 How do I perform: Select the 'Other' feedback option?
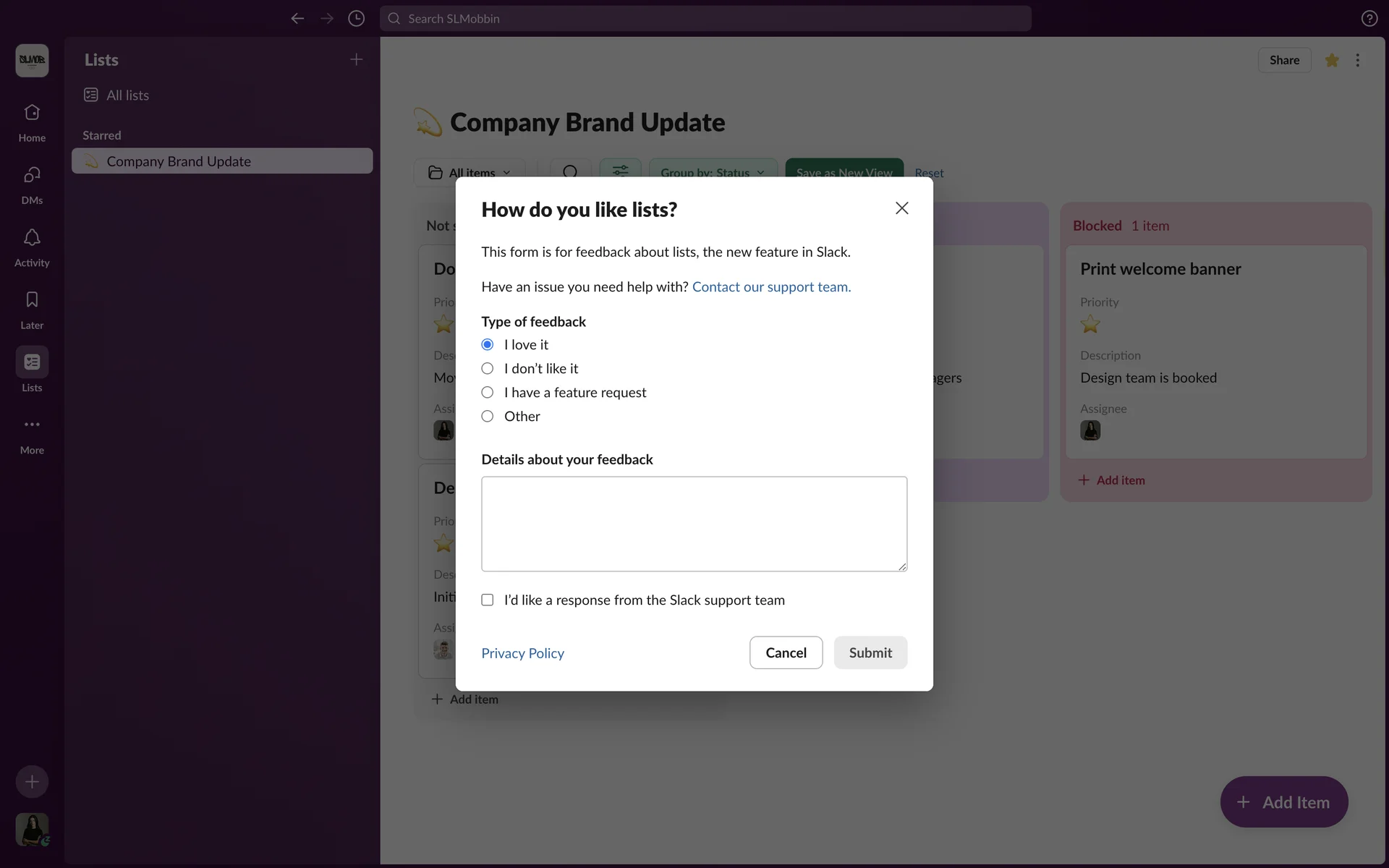(488, 417)
